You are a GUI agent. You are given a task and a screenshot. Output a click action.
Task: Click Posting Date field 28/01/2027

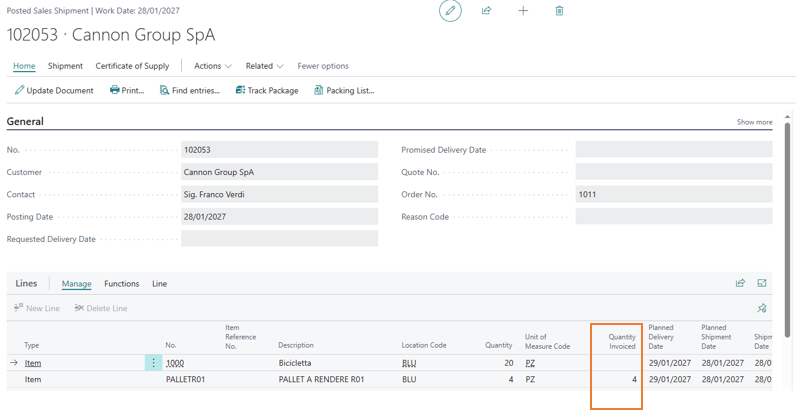pyautogui.click(x=279, y=217)
